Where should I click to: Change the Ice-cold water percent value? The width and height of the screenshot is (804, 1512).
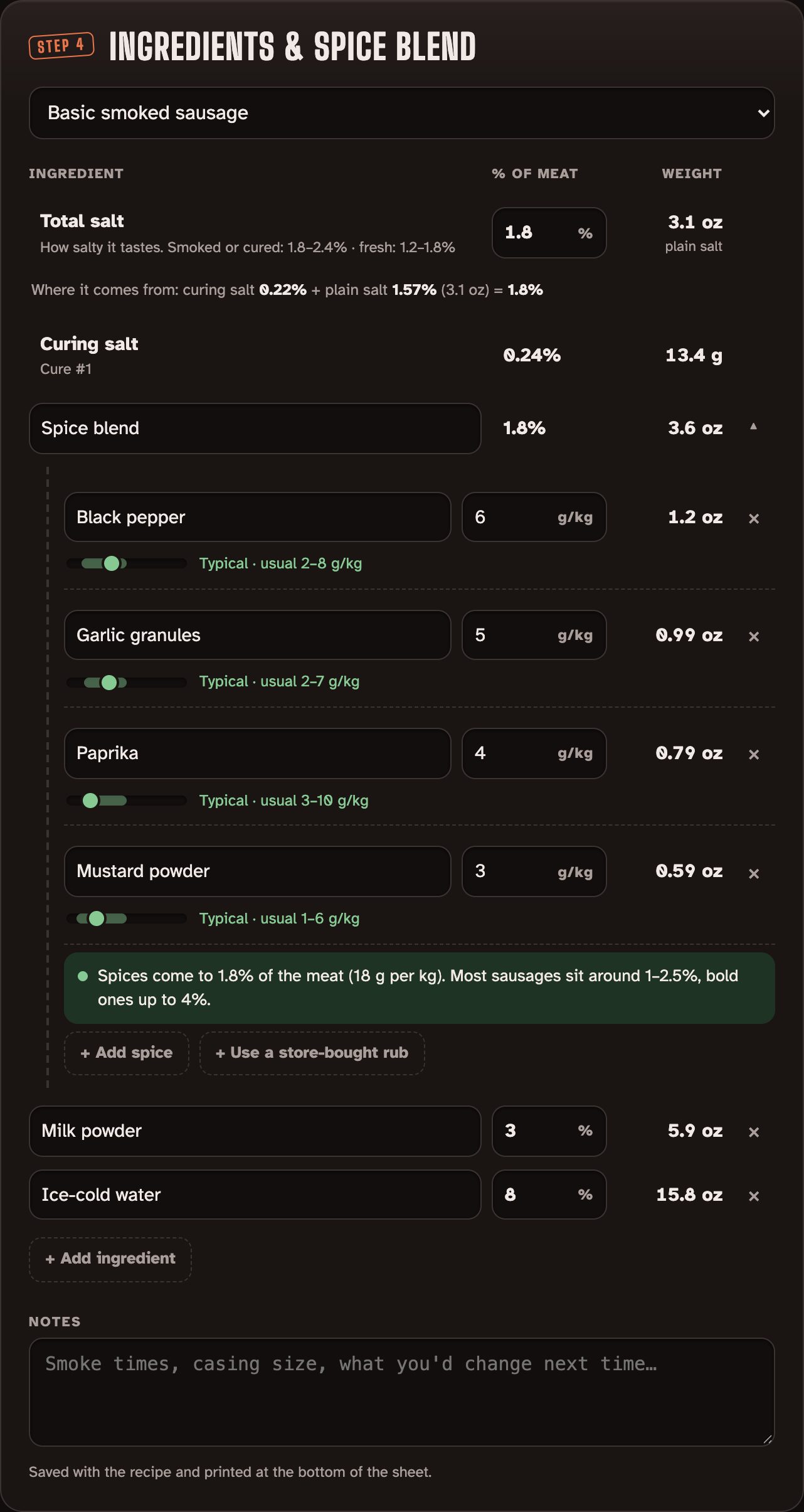coord(549,1195)
